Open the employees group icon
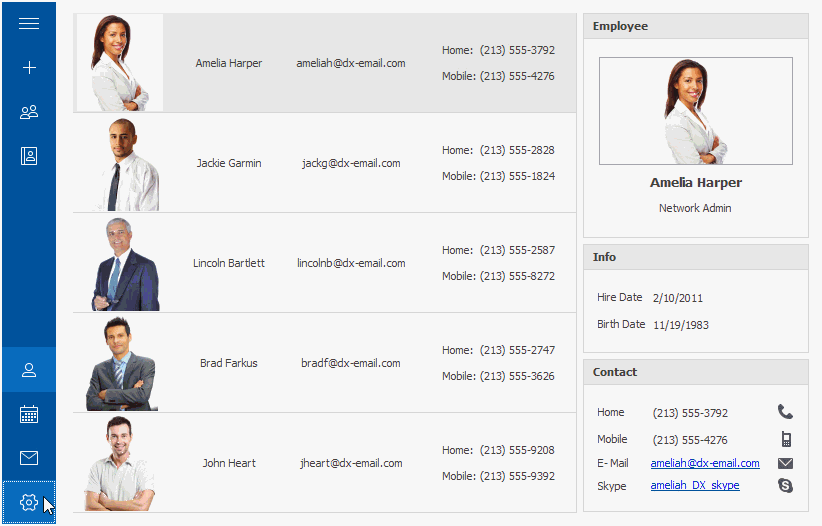 coord(29,112)
